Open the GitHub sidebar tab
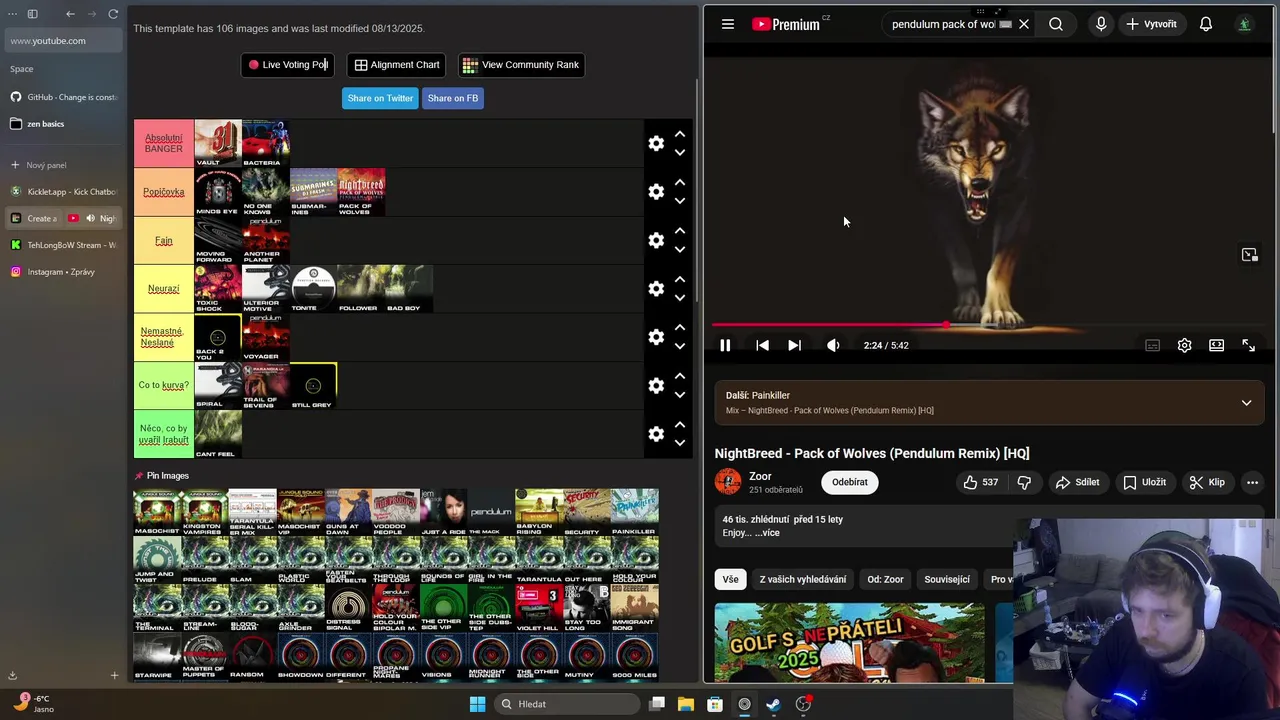1280x720 pixels. 64,97
